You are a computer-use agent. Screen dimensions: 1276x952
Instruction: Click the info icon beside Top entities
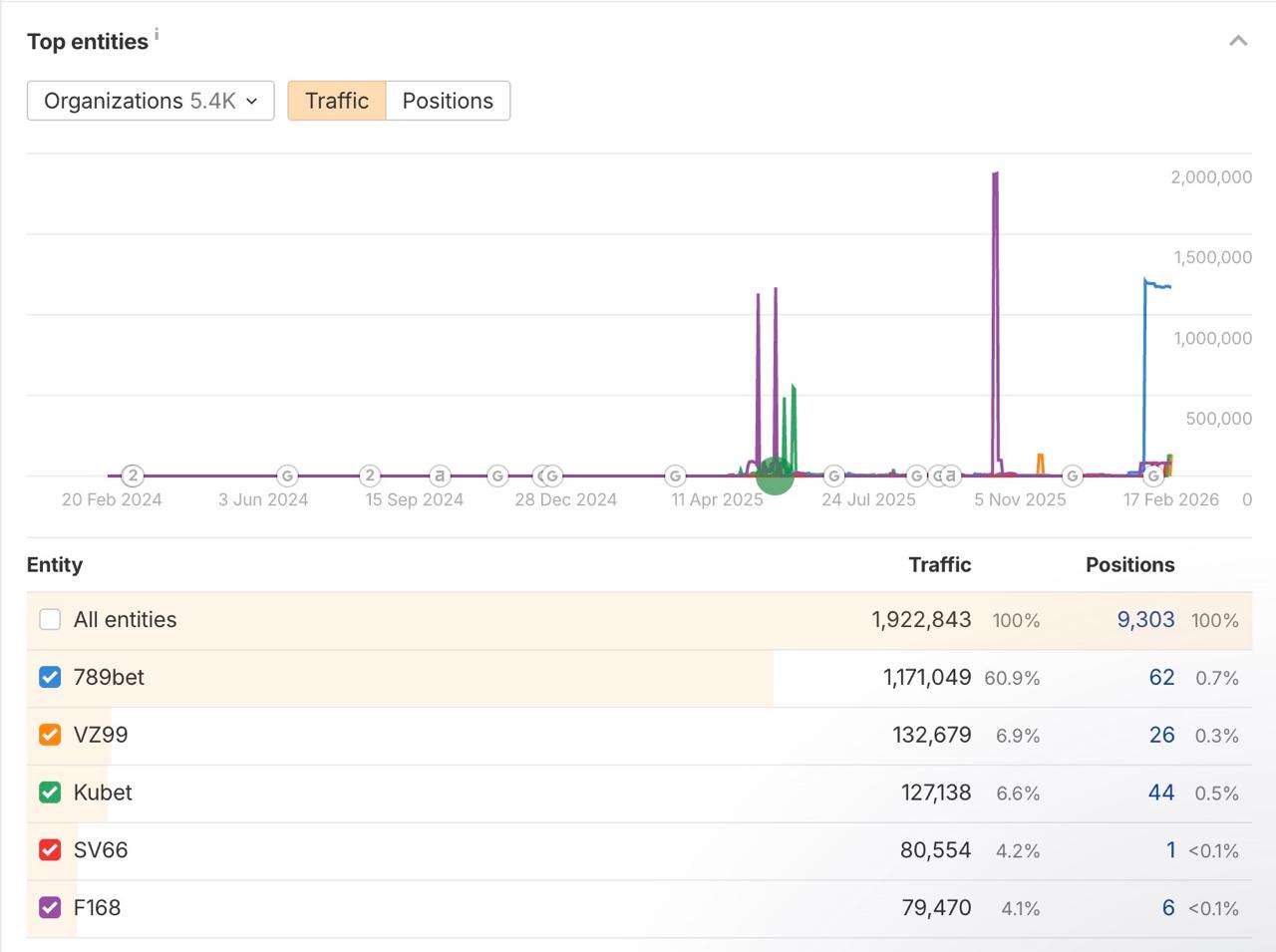[x=157, y=34]
